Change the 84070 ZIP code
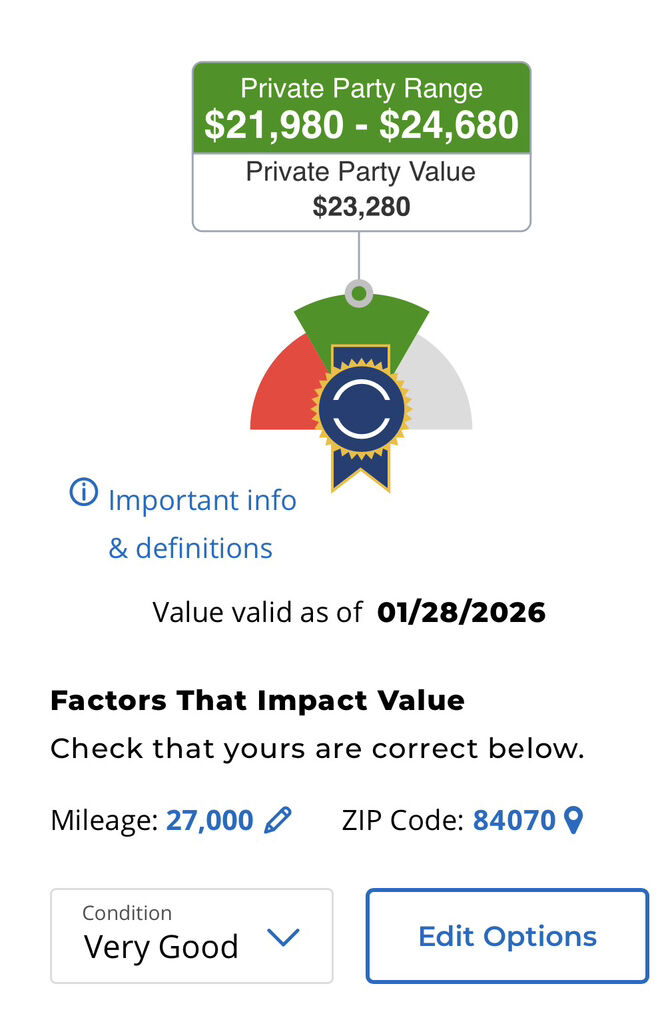This screenshot has height=1020, width=672. [x=514, y=821]
